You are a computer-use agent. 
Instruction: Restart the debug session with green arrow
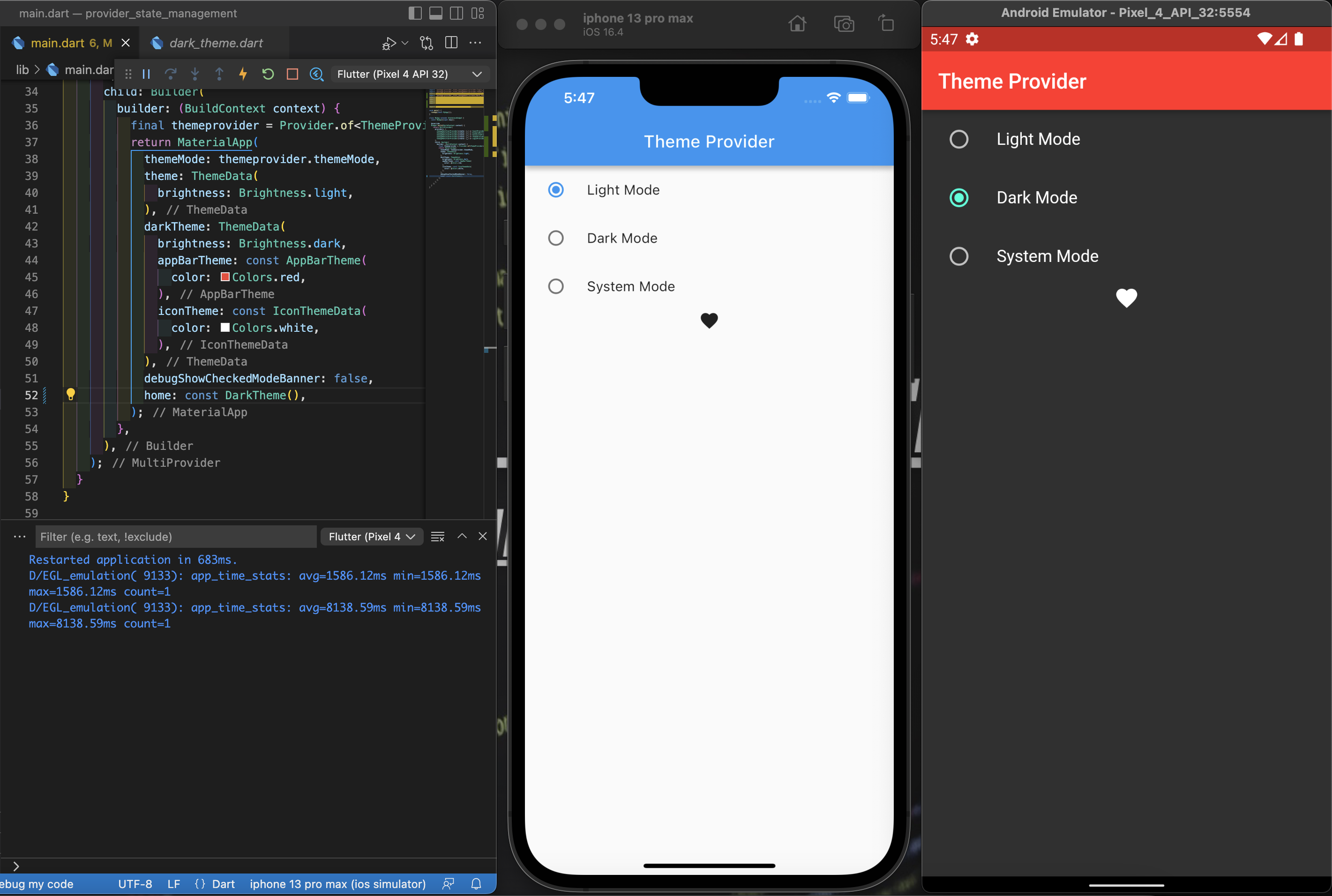[268, 74]
